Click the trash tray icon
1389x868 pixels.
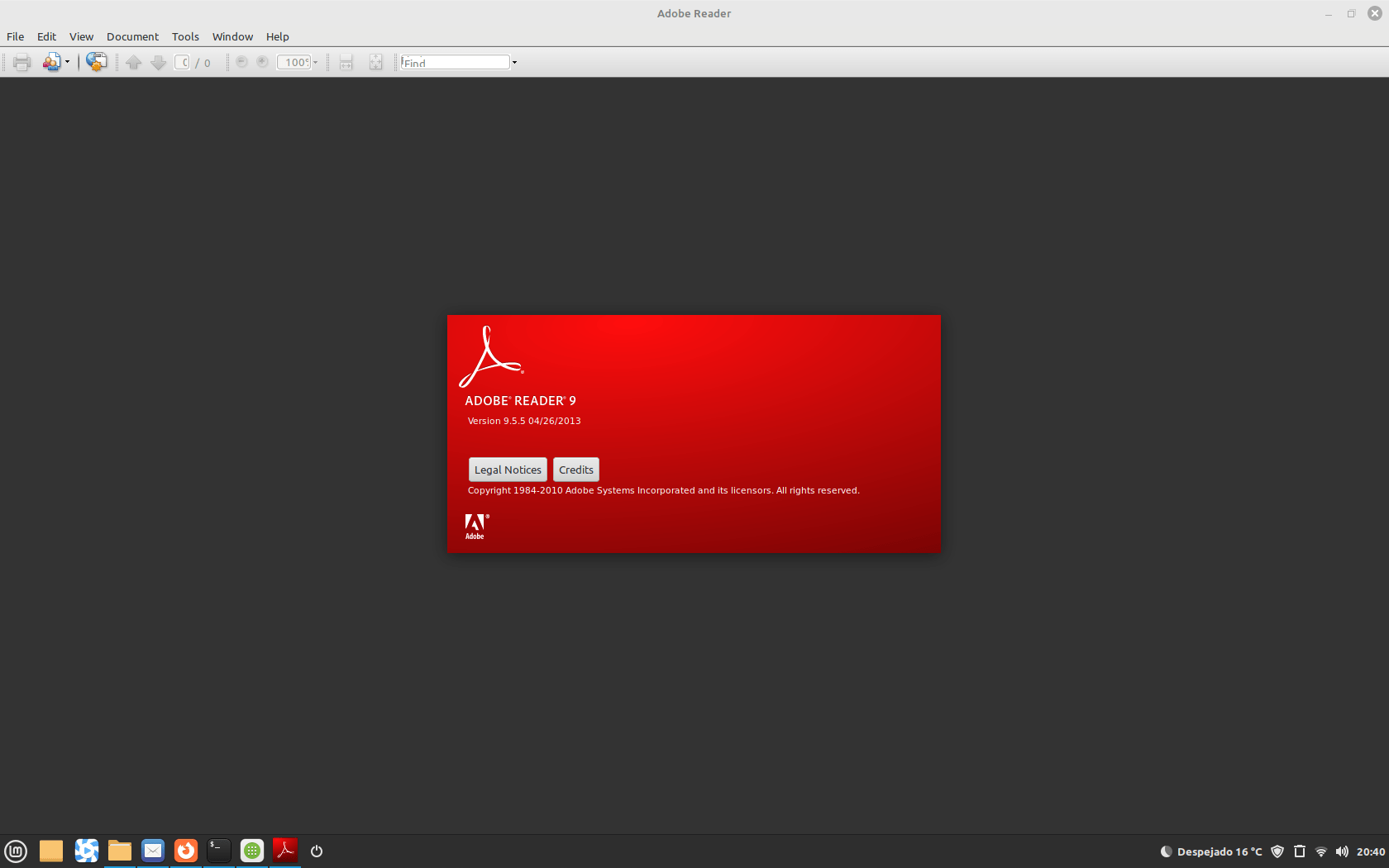point(1300,851)
